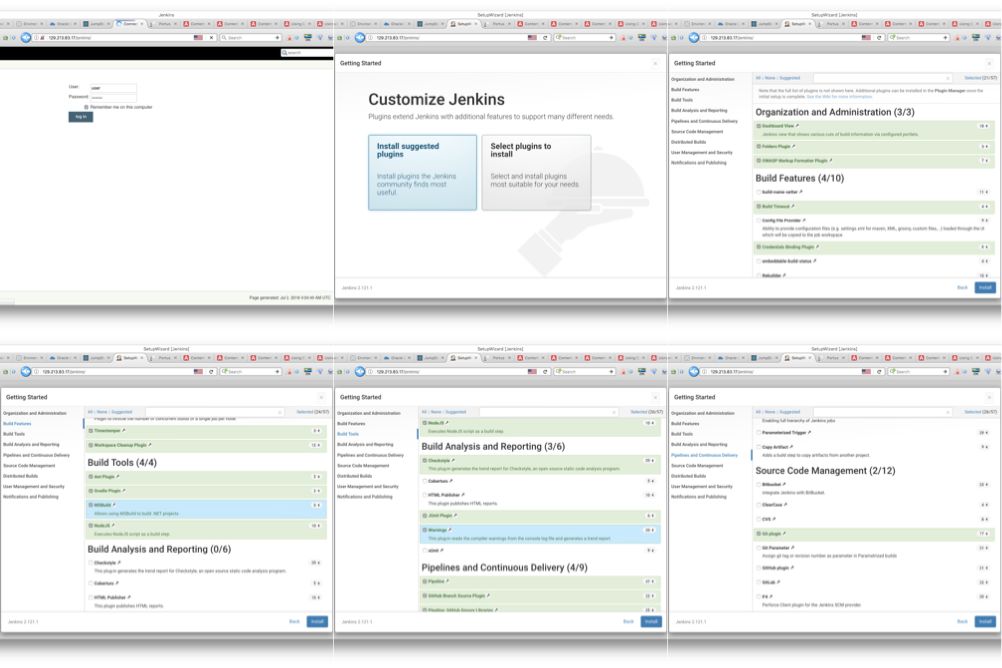Image resolution: width=1002 pixels, height=668 pixels.
Task: Open xUnit external link arrow icon
Action: pos(442,550)
